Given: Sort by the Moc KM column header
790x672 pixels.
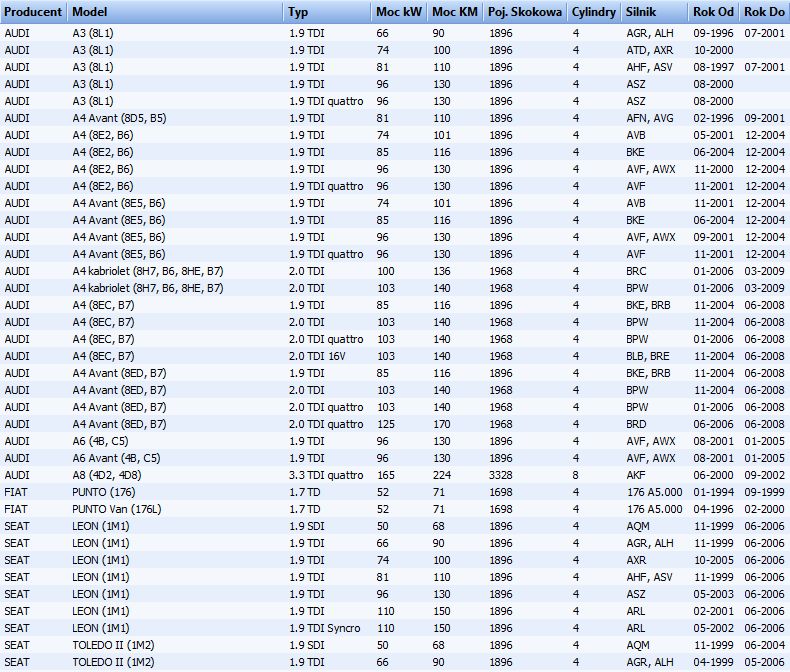Looking at the screenshot, I should pos(455,12).
